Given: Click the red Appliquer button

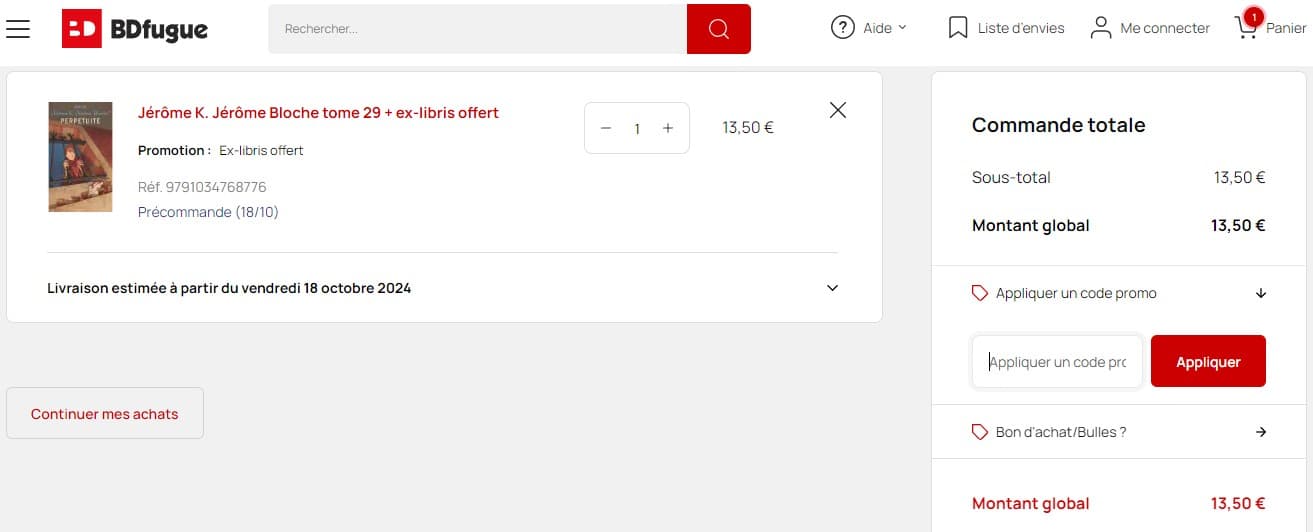Looking at the screenshot, I should click(x=1208, y=361).
